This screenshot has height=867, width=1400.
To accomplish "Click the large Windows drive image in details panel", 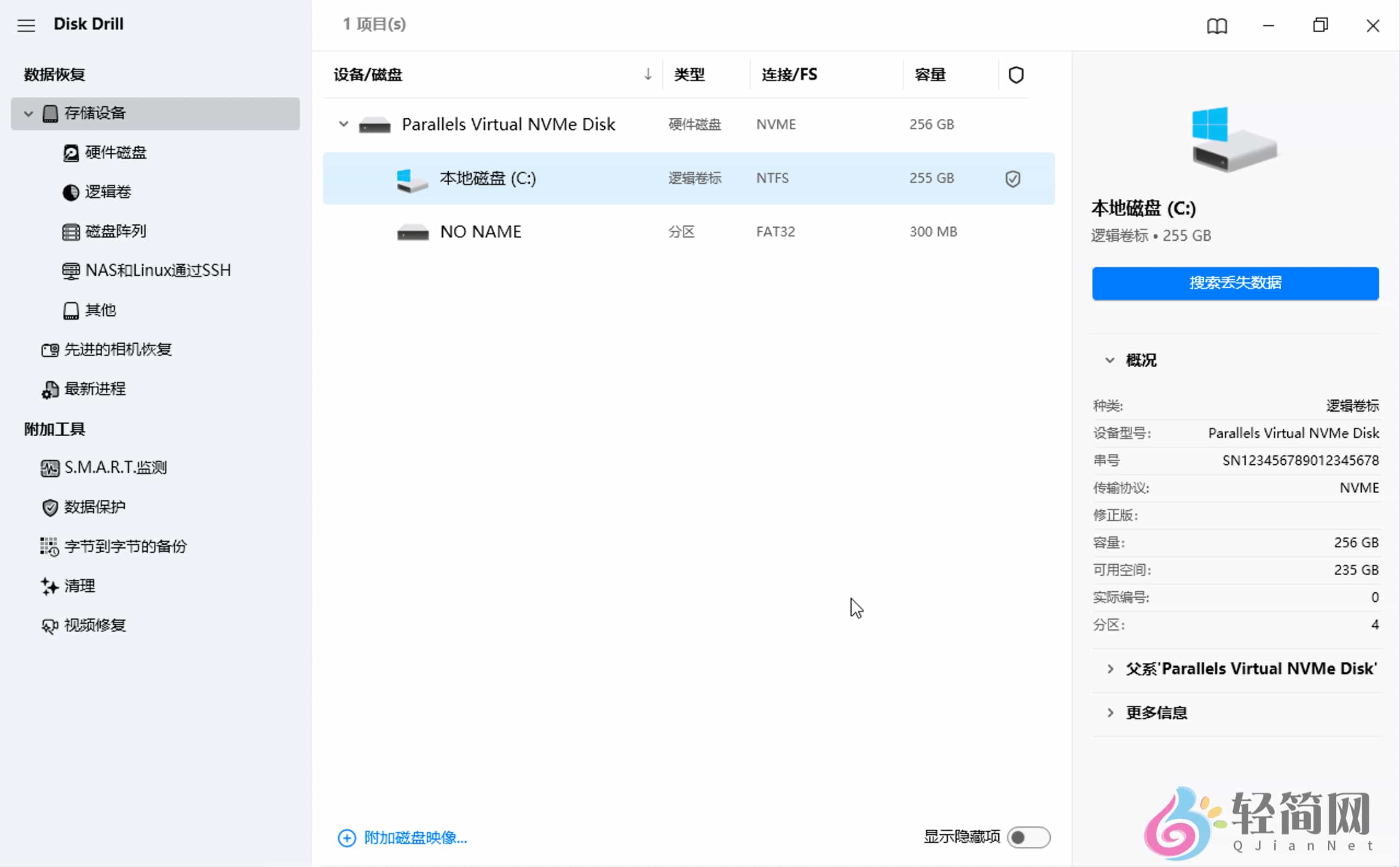I will (x=1234, y=140).
